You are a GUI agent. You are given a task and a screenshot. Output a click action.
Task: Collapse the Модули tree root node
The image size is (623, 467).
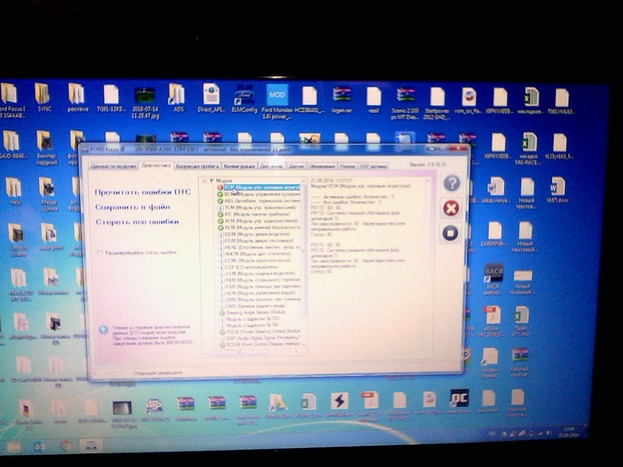206,180
